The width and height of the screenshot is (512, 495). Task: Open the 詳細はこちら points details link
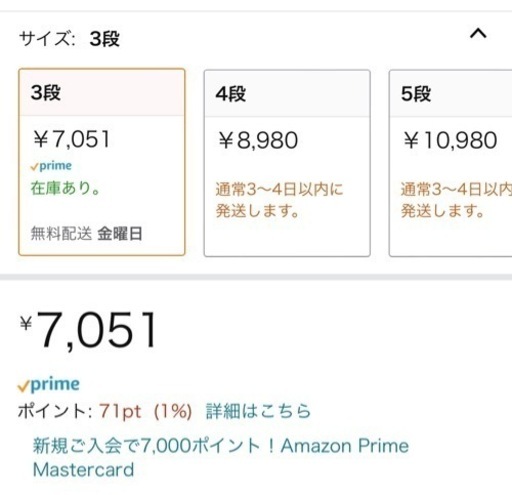click(258, 411)
